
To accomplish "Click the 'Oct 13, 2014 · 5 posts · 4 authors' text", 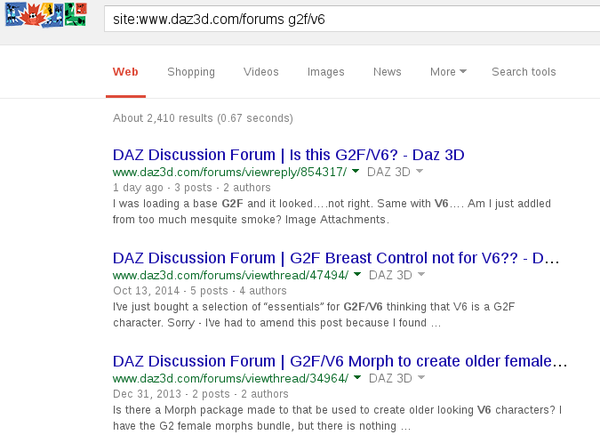I will (x=200, y=291).
